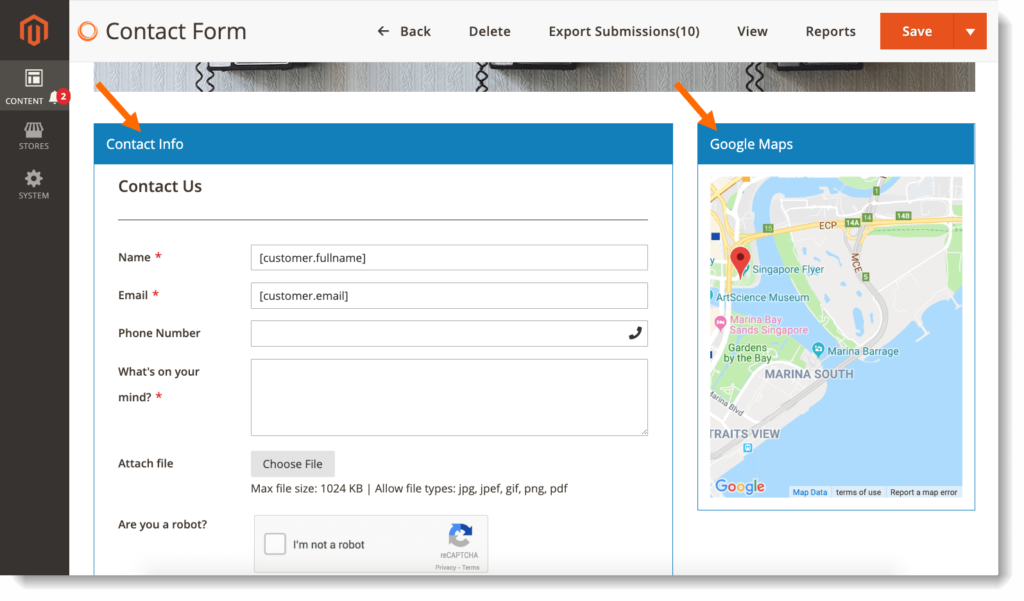Screen dimensions: 1024x601
Task: Click the red map pin marker
Action: pyautogui.click(x=740, y=262)
